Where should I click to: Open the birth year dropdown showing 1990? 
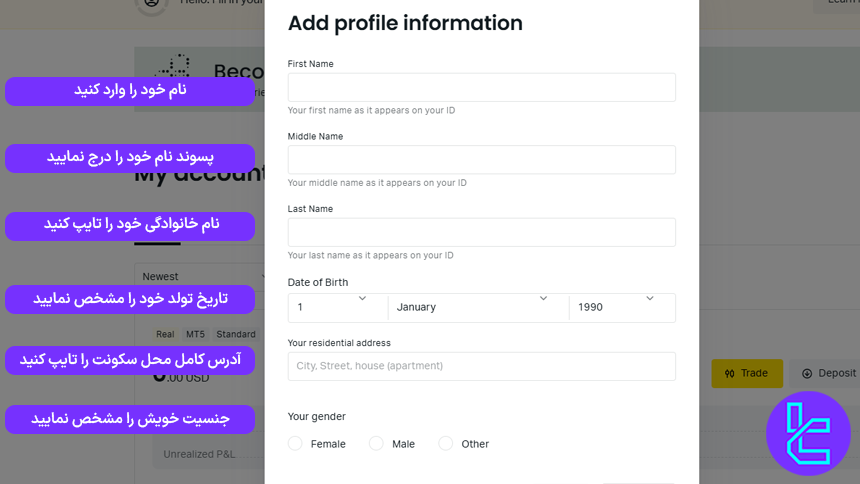click(x=623, y=307)
